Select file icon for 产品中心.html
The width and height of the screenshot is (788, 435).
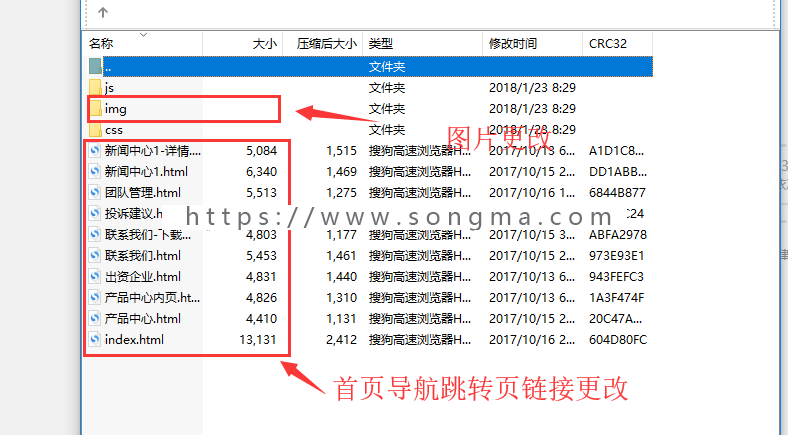click(x=95, y=318)
